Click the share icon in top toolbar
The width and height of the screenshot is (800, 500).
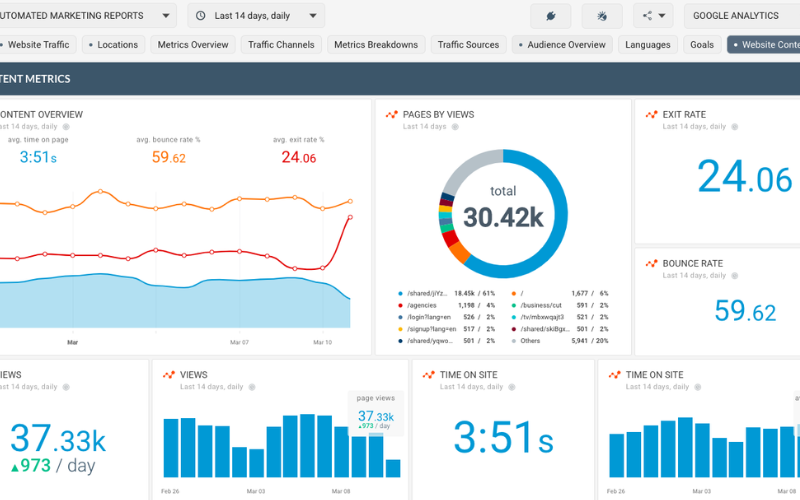pyautogui.click(x=652, y=16)
